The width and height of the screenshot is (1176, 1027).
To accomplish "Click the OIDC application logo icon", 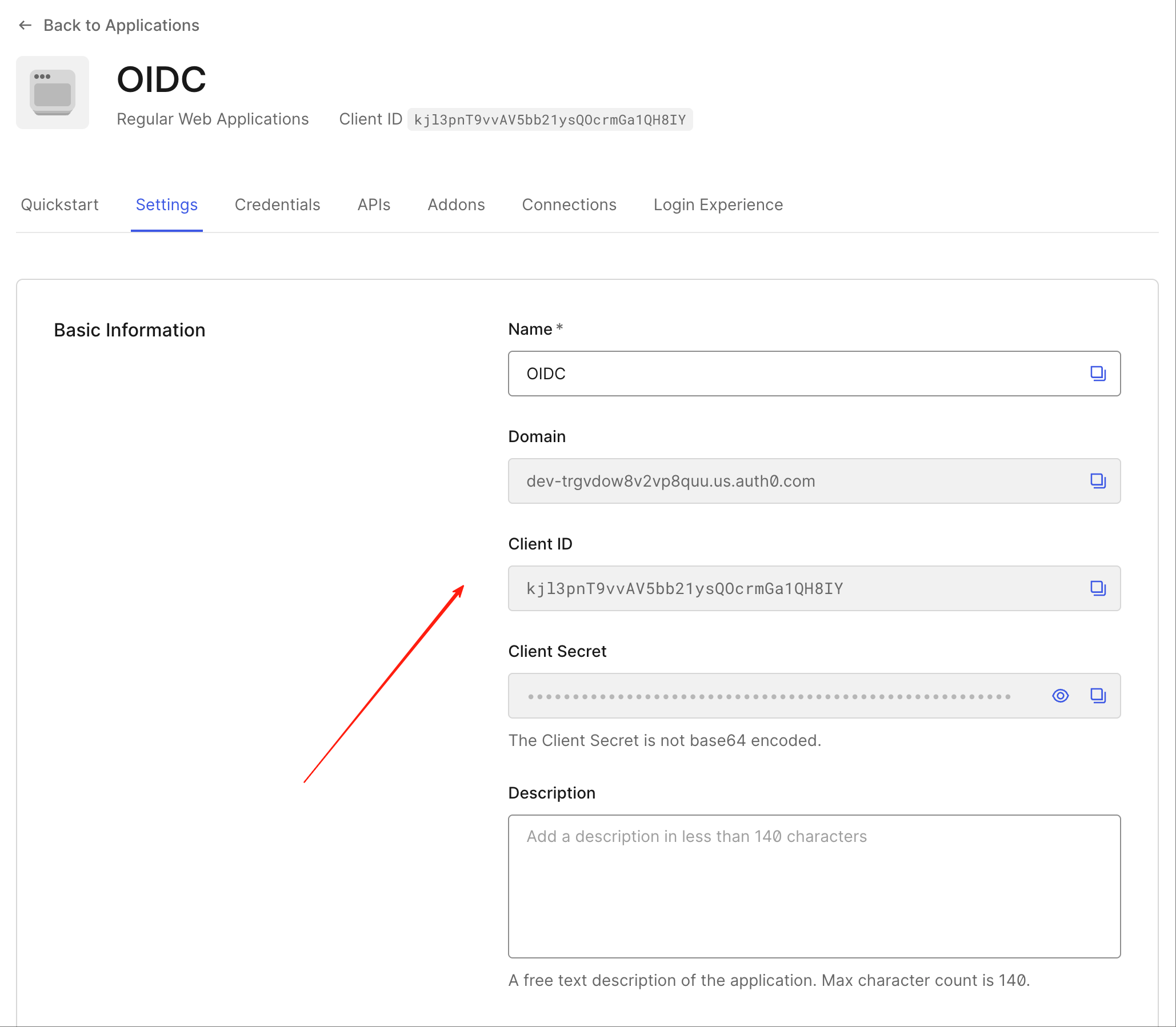I will click(52, 93).
